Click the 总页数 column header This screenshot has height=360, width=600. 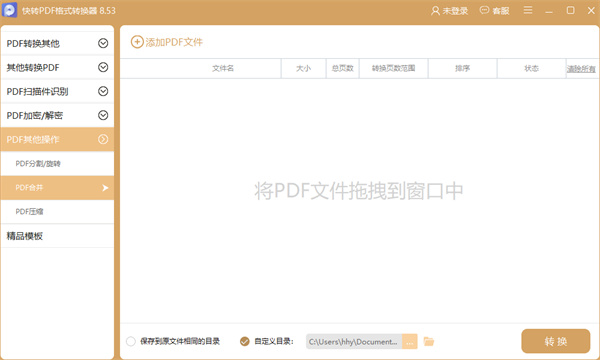point(342,68)
